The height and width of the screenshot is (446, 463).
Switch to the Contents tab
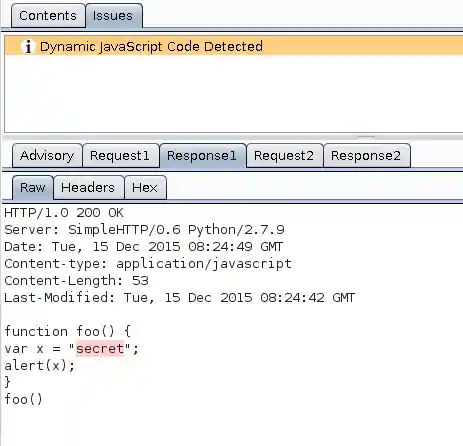coord(48,16)
